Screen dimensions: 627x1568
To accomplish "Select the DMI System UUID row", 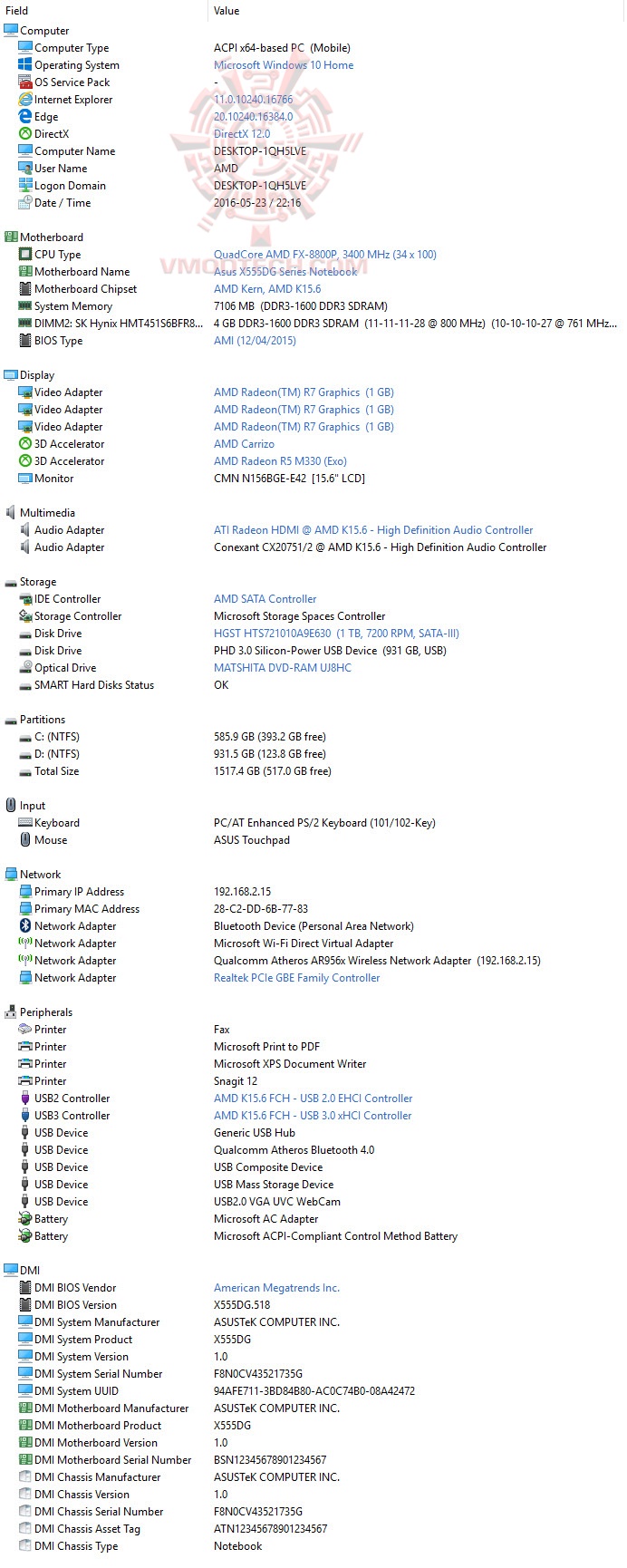I will point(313,1391).
